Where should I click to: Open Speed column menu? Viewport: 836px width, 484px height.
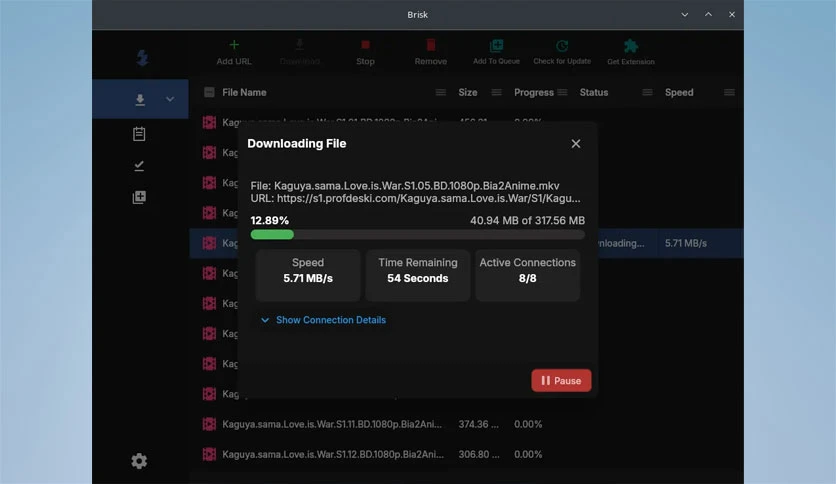tap(729, 92)
